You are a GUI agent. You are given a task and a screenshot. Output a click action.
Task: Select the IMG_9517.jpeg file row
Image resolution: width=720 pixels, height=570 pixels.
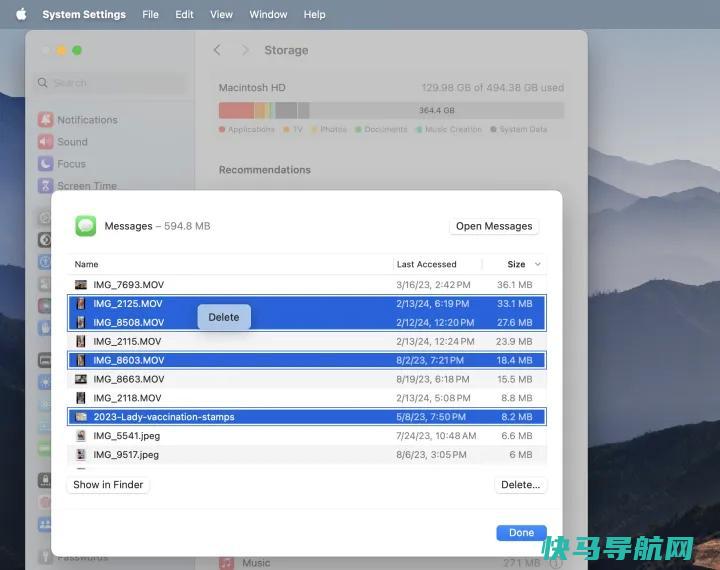[x=307, y=454]
